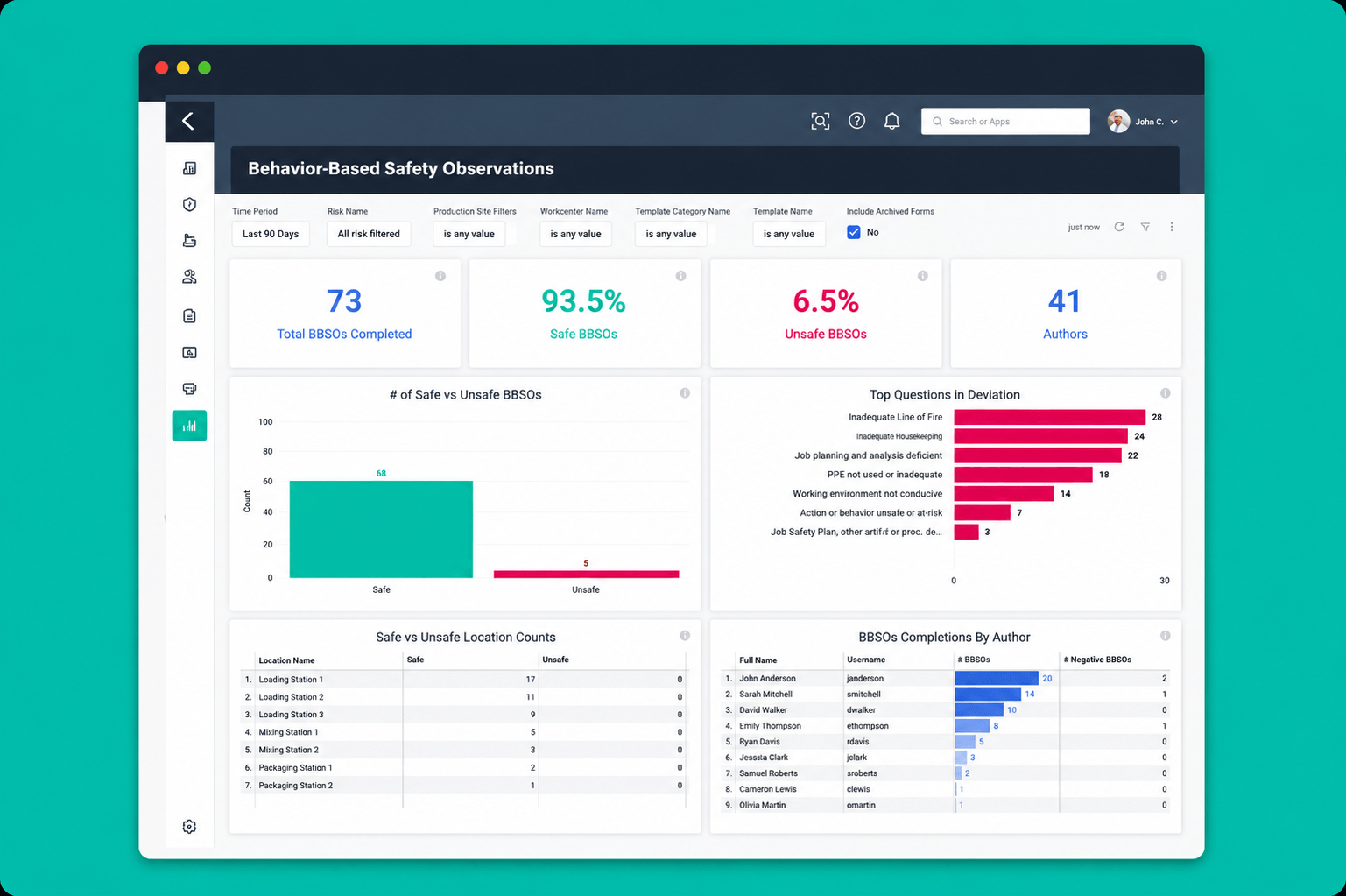This screenshot has width=1346, height=896.
Task: Sort author table by Full Name
Action: (x=758, y=660)
